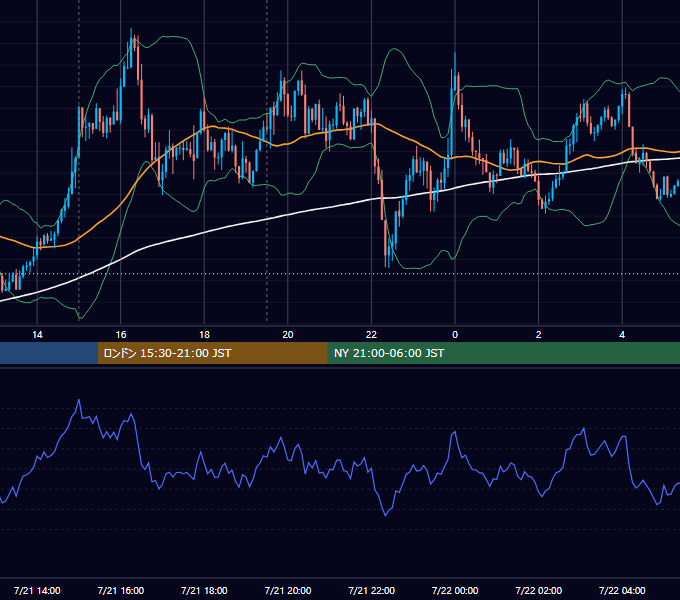This screenshot has width=680, height=600.
Task: Click the 16 hour axis label
Action: 121,335
